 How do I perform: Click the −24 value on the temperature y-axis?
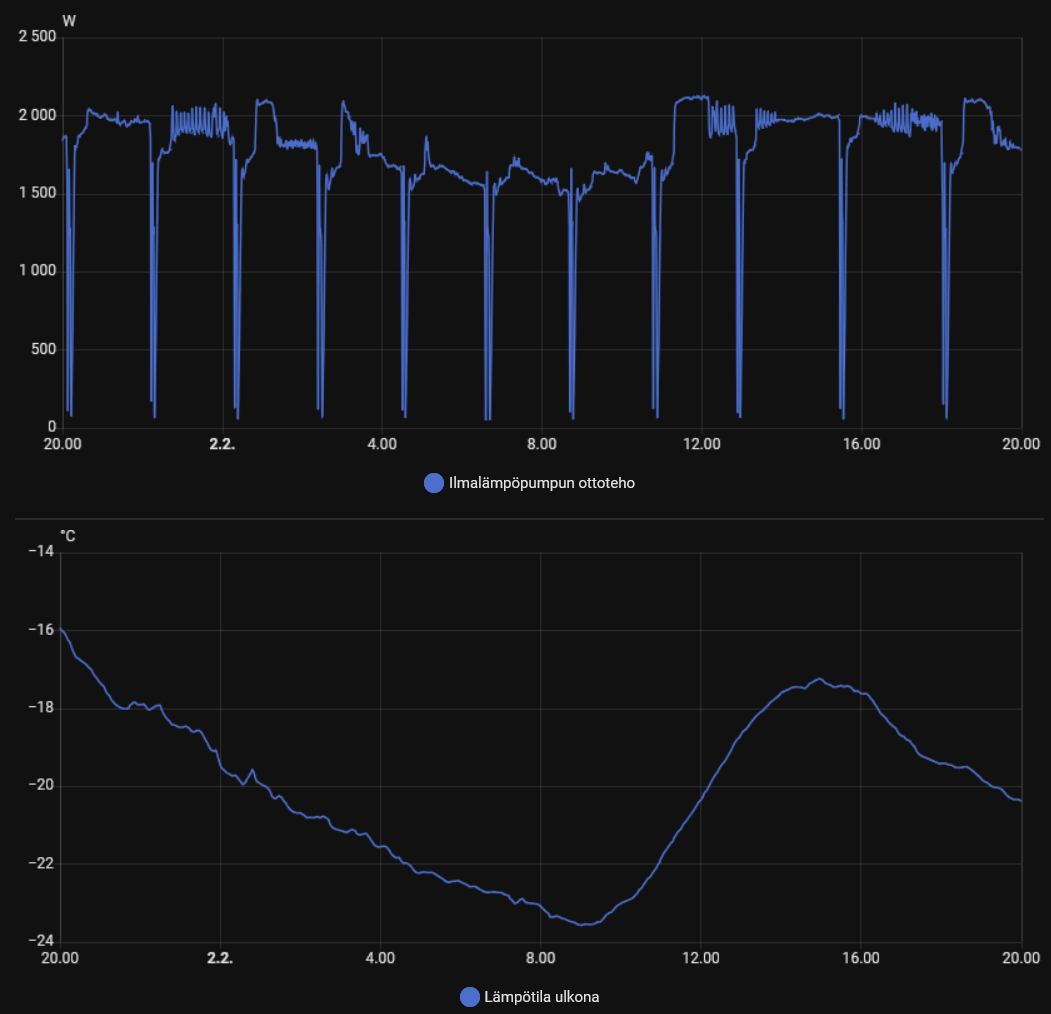coord(41,941)
